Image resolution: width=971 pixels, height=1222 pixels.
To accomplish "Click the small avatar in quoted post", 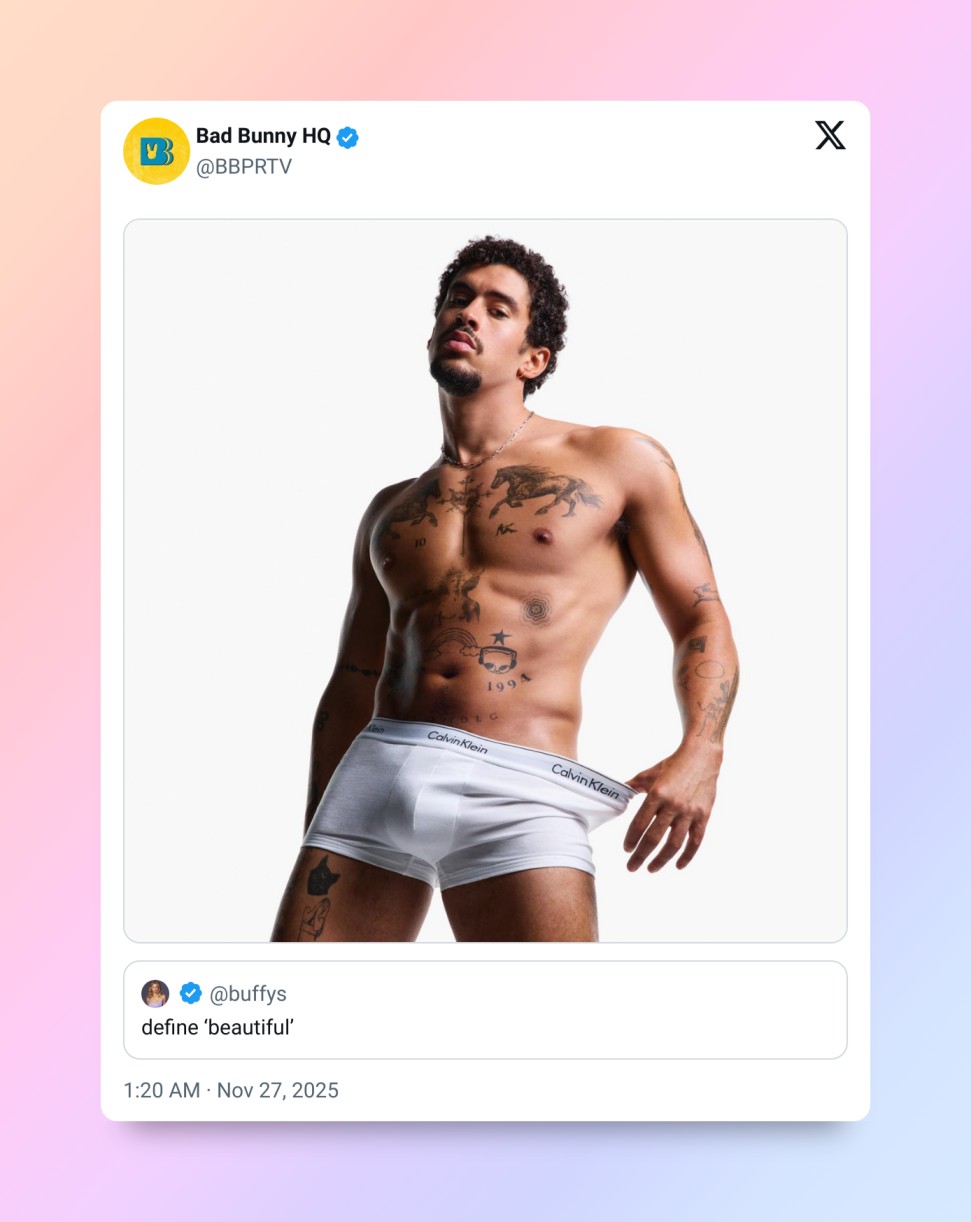I will [x=155, y=993].
